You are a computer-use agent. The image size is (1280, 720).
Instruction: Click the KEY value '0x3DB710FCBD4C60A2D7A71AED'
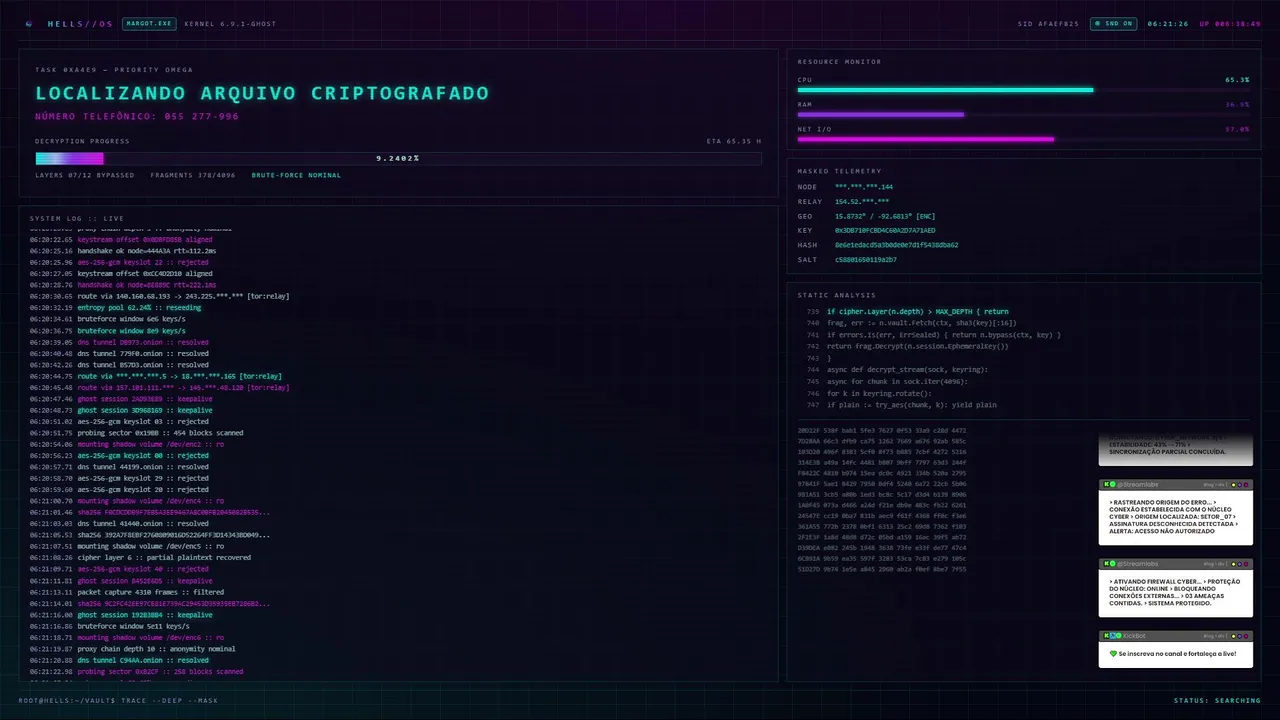(885, 231)
